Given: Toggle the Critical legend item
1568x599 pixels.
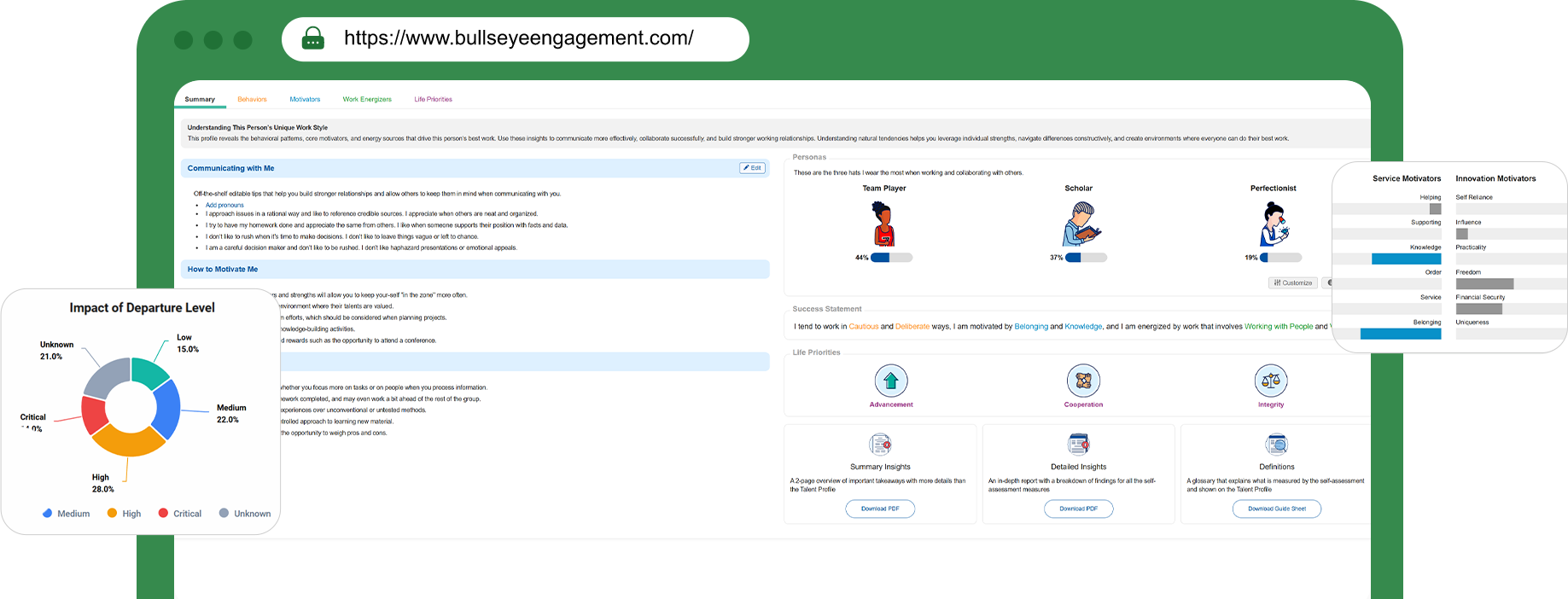Looking at the screenshot, I should click(x=180, y=514).
